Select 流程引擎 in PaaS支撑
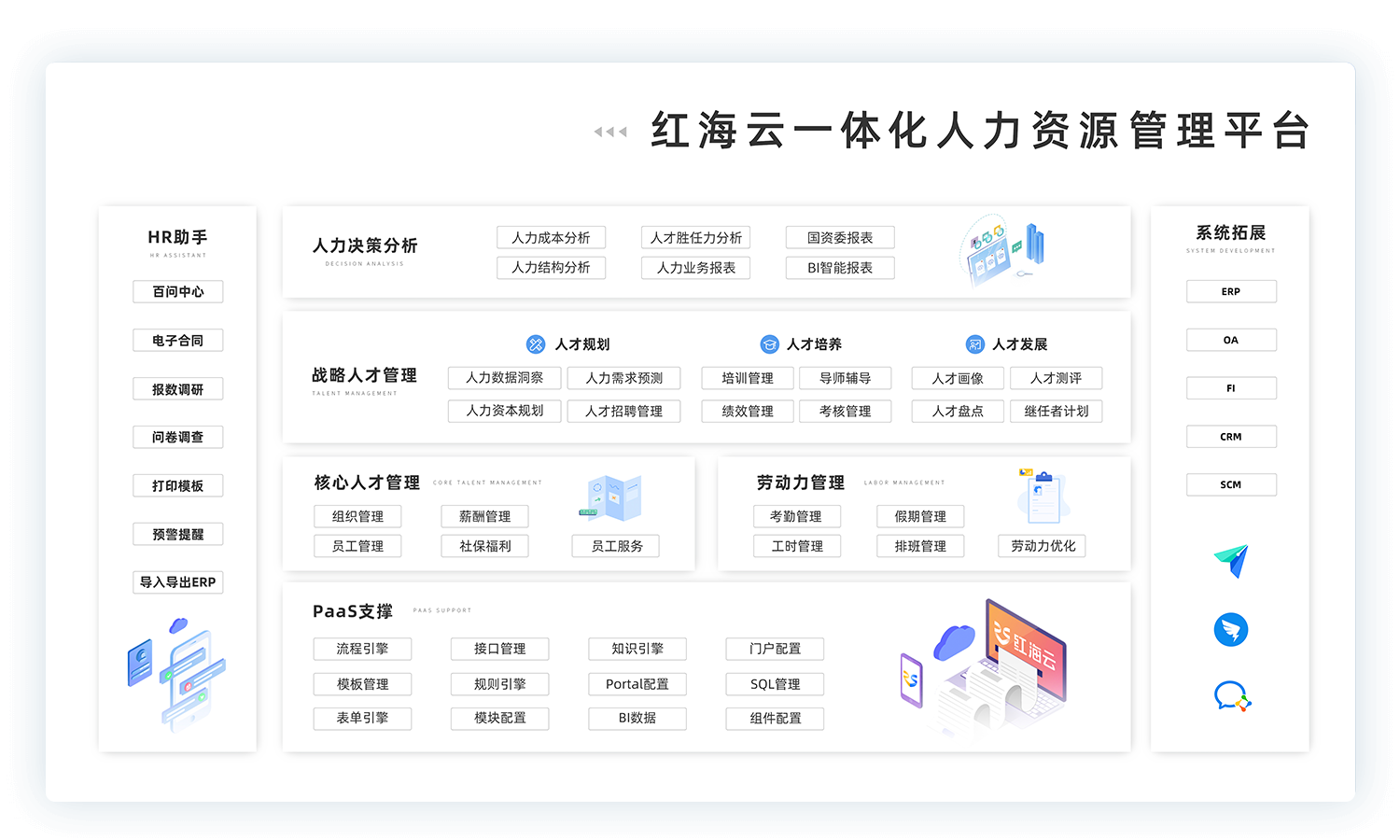The height and width of the screenshot is (840, 1400). 363,649
